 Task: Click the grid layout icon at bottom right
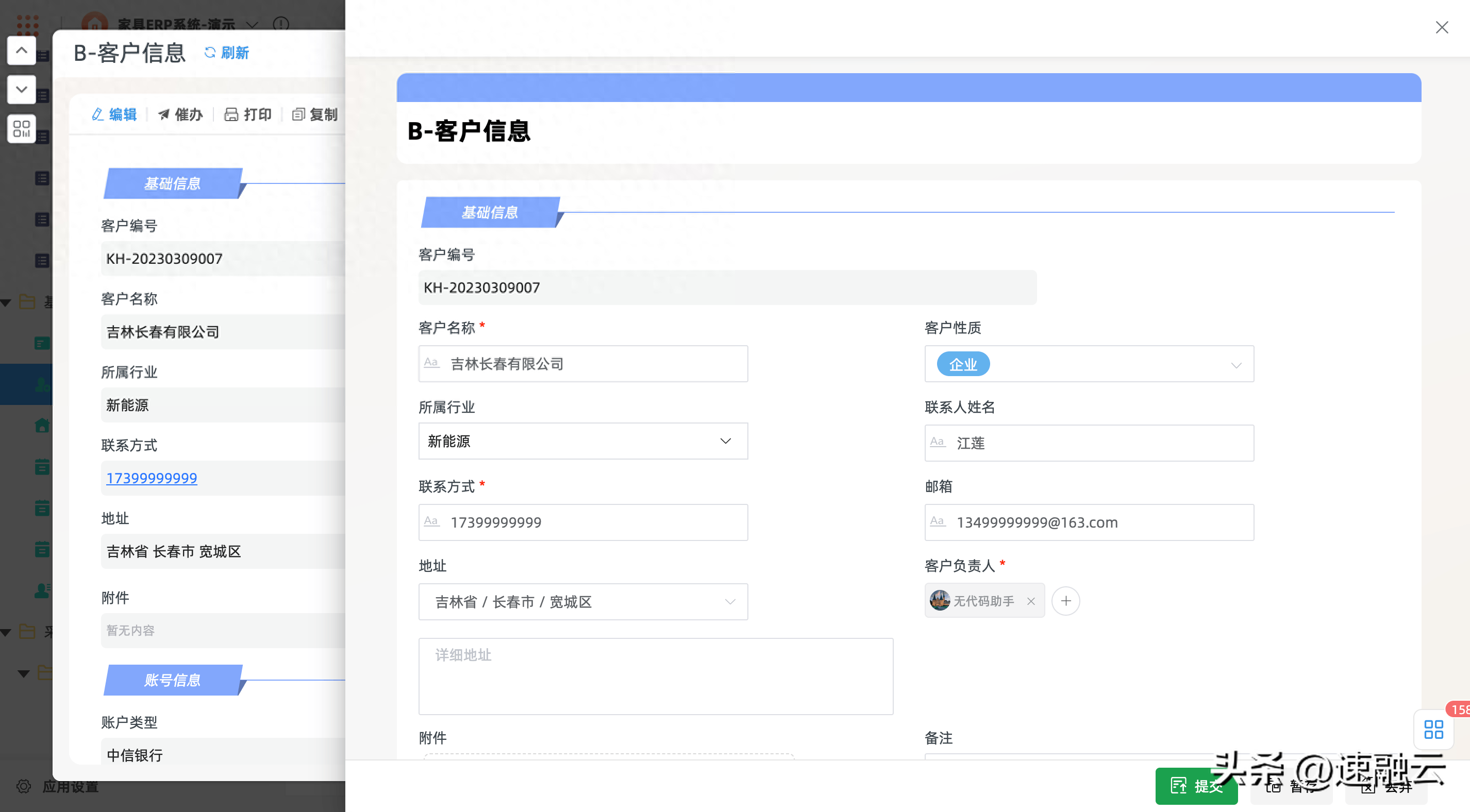1433,729
